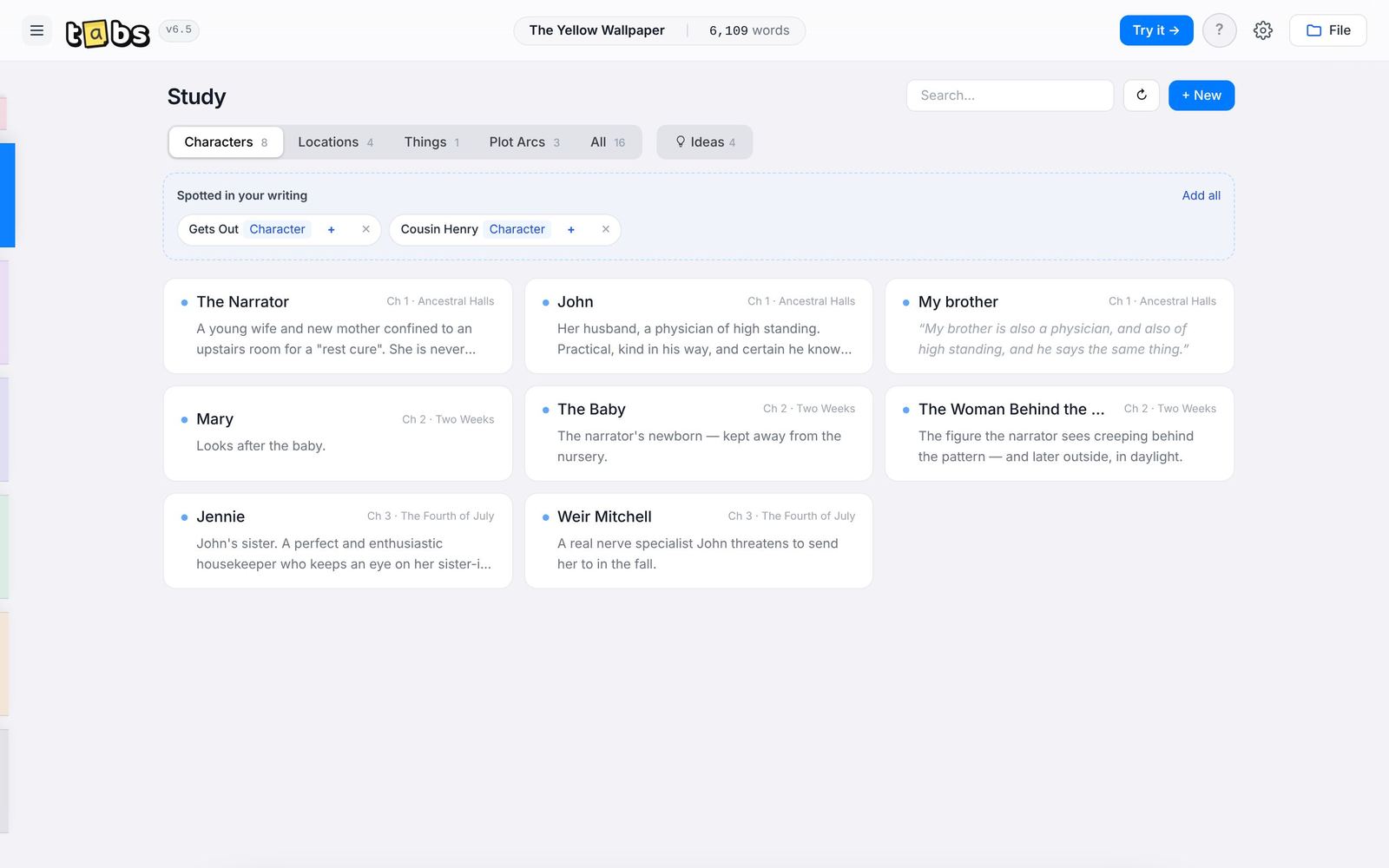Image resolution: width=1389 pixels, height=868 pixels.
Task: Open the Mary character card
Action: click(x=338, y=434)
